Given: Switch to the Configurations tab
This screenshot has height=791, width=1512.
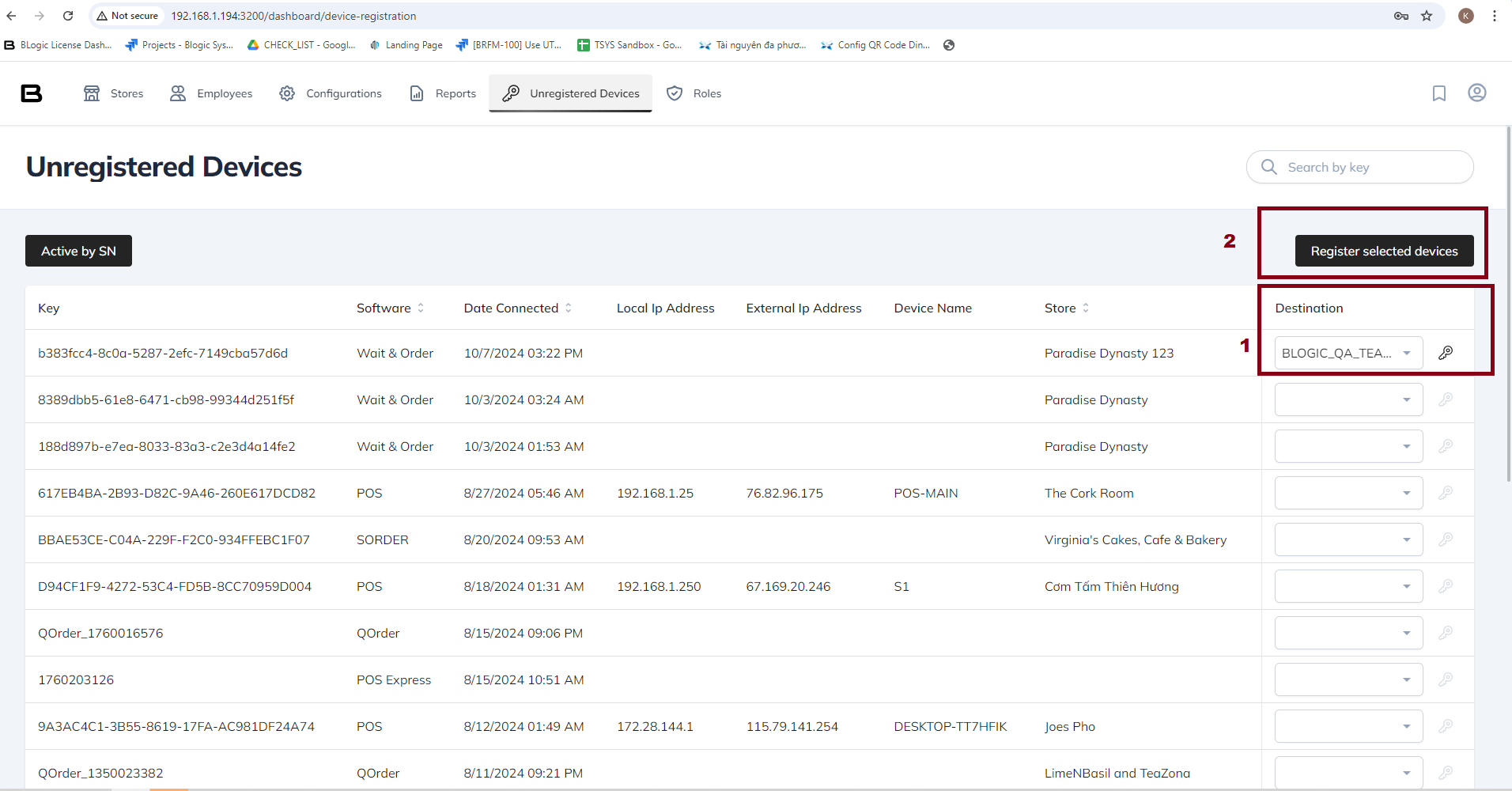Looking at the screenshot, I should point(331,93).
